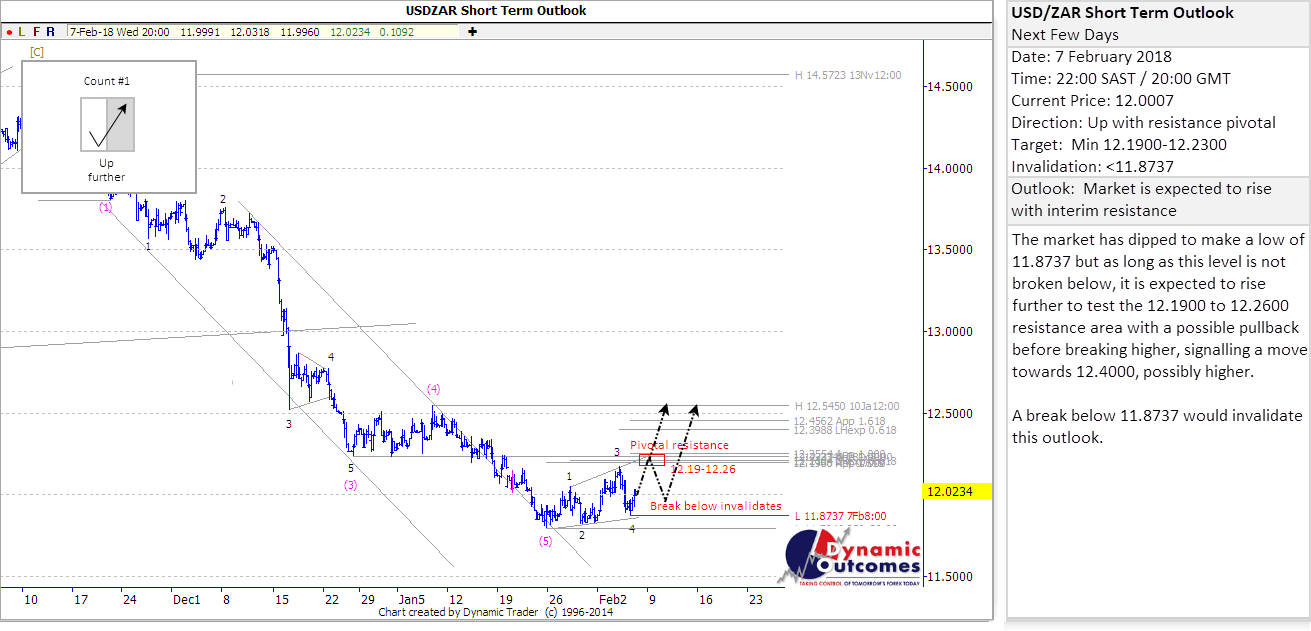Click the Up further caption
The height and width of the screenshot is (631, 1311).
107,170
